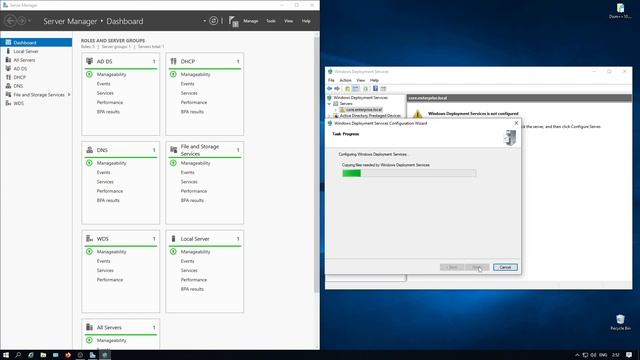Open File Explorer from the taskbar
The width and height of the screenshot is (640, 360).
click(43, 355)
